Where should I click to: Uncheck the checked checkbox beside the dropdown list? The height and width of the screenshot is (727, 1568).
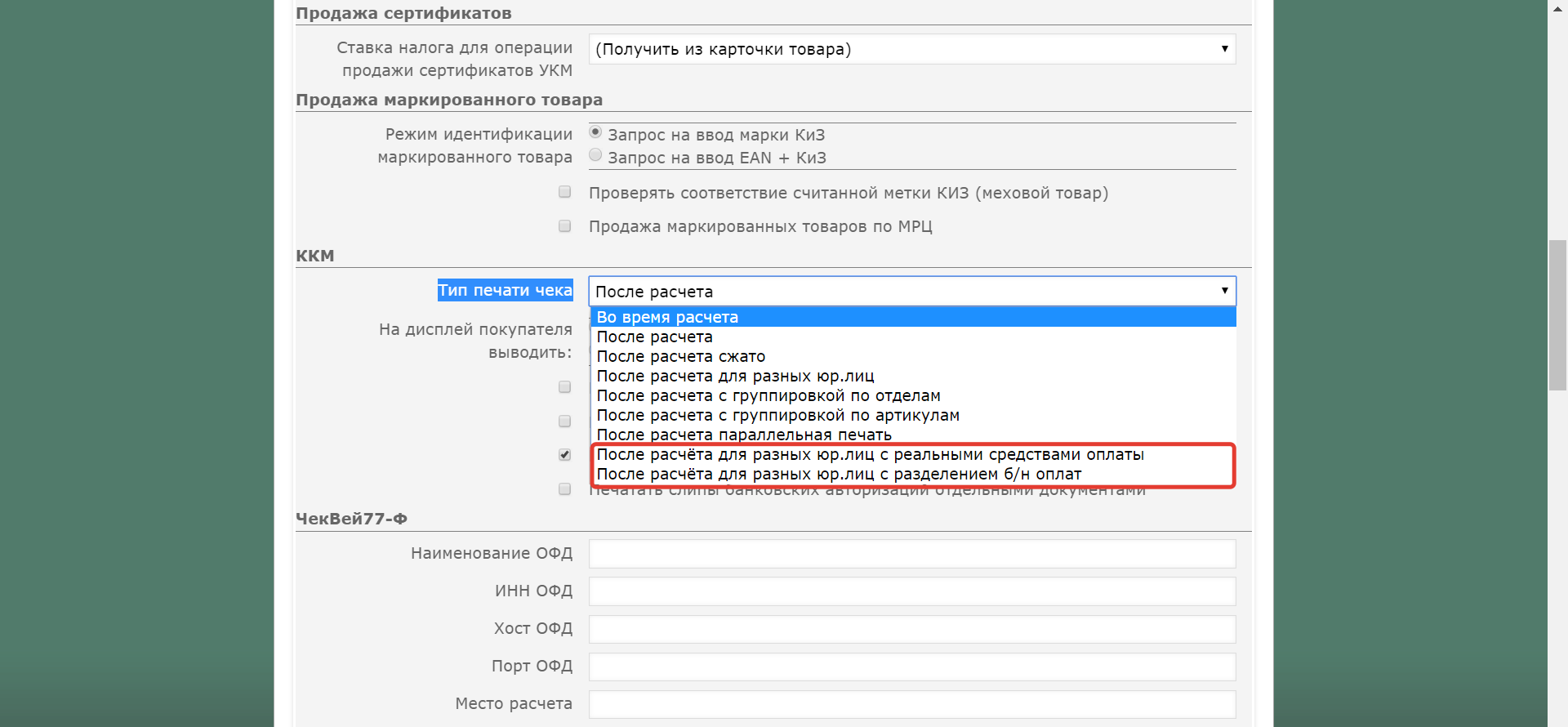[x=564, y=455]
